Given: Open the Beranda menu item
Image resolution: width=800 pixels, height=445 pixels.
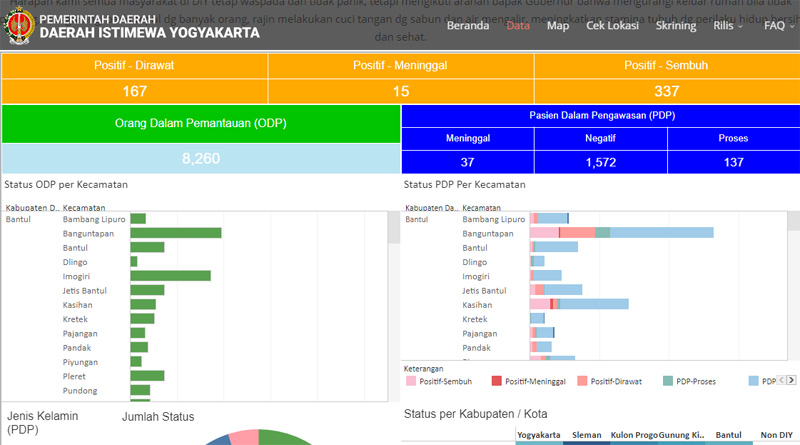Looking at the screenshot, I should coord(467,26).
